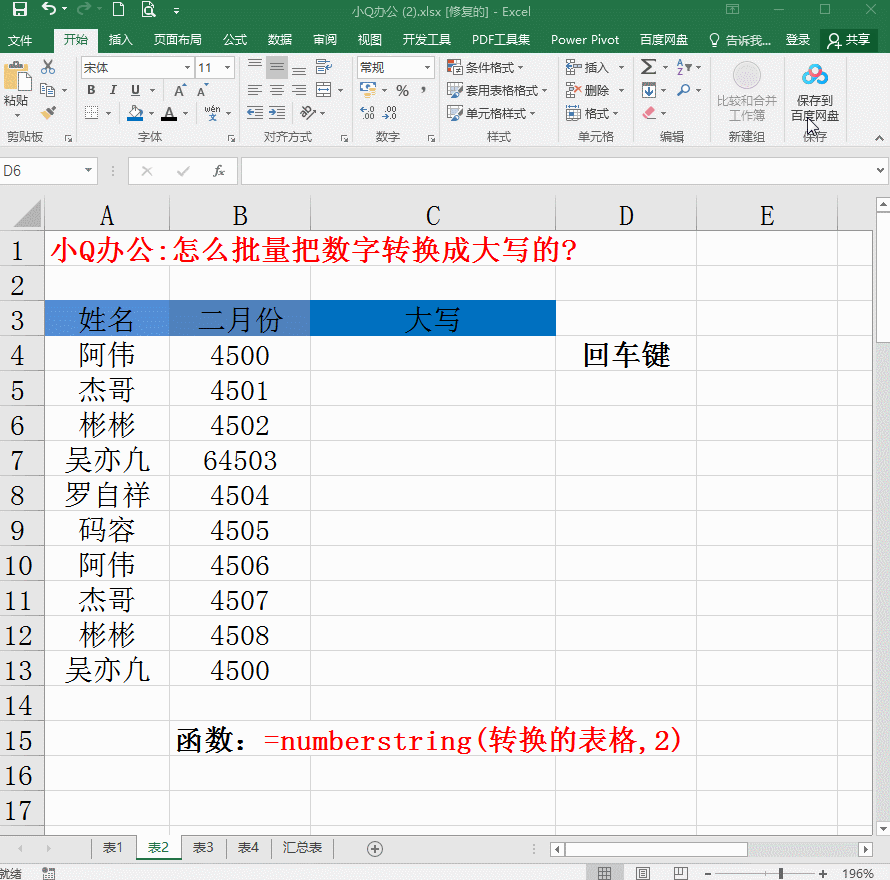
Task: Open accounting number format
Action: [x=368, y=90]
